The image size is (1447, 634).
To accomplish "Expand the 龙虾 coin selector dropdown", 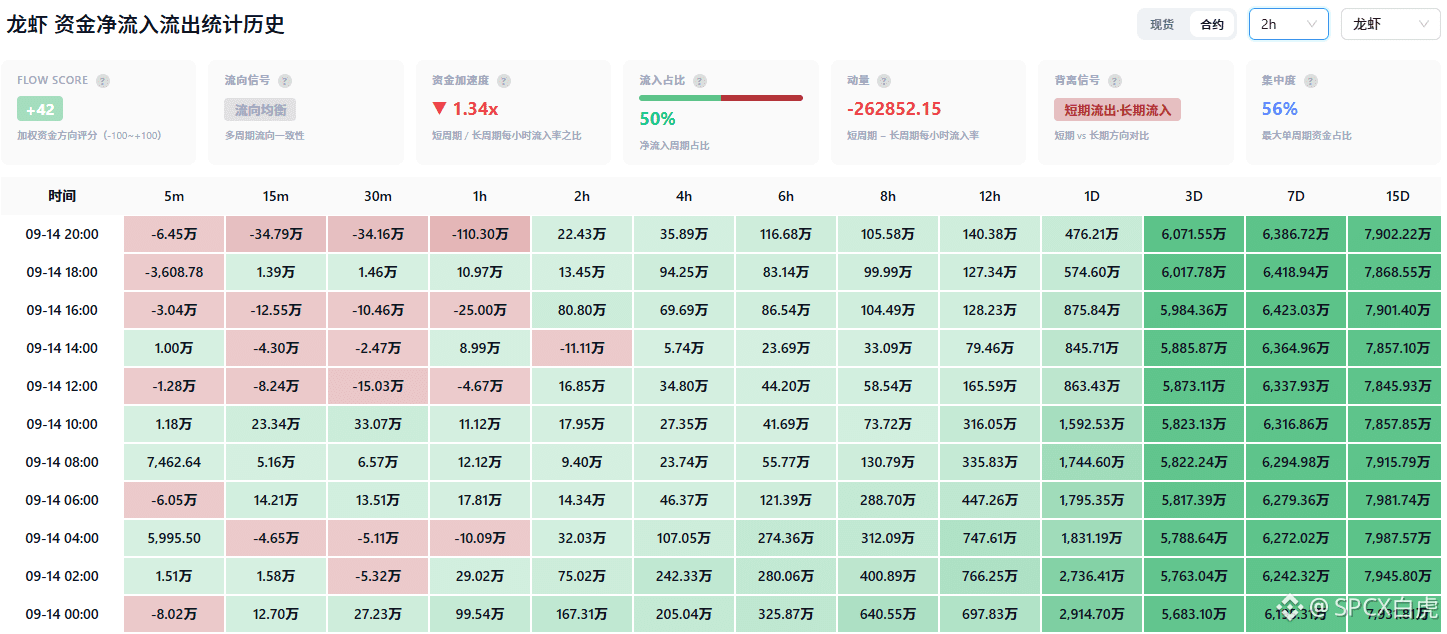I will click(1390, 24).
